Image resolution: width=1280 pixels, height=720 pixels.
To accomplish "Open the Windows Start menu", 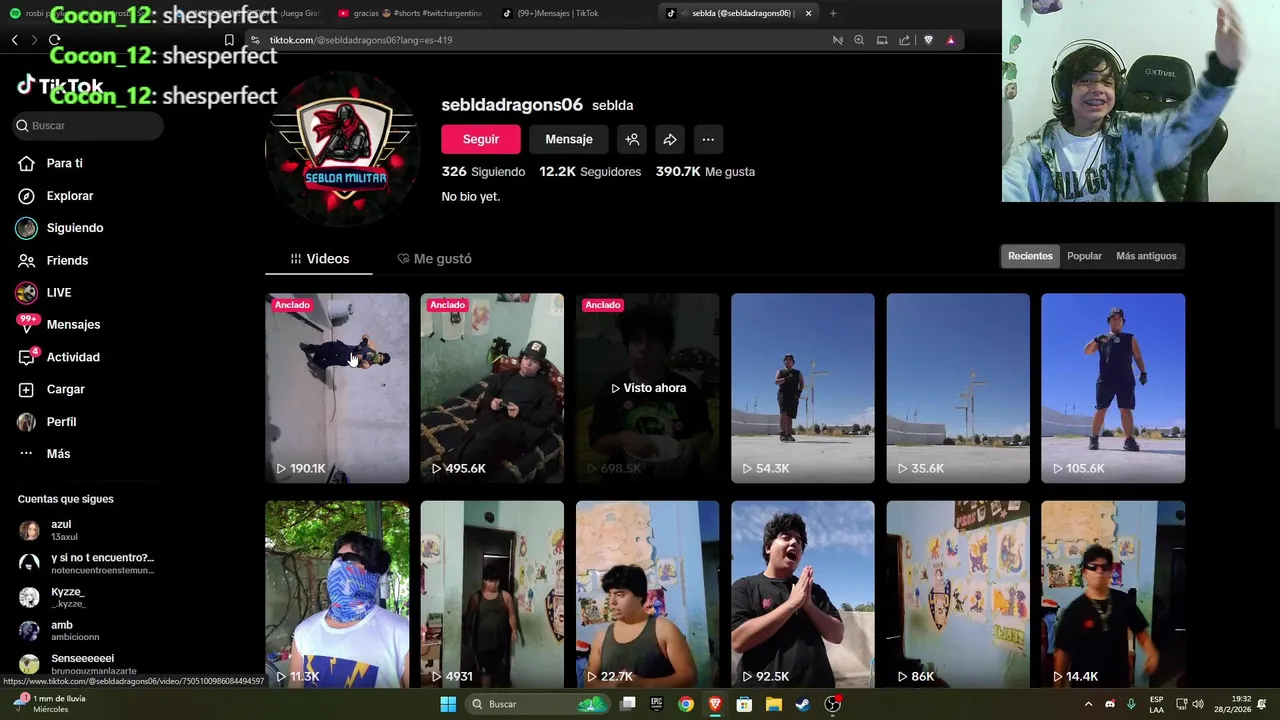I will tap(448, 704).
